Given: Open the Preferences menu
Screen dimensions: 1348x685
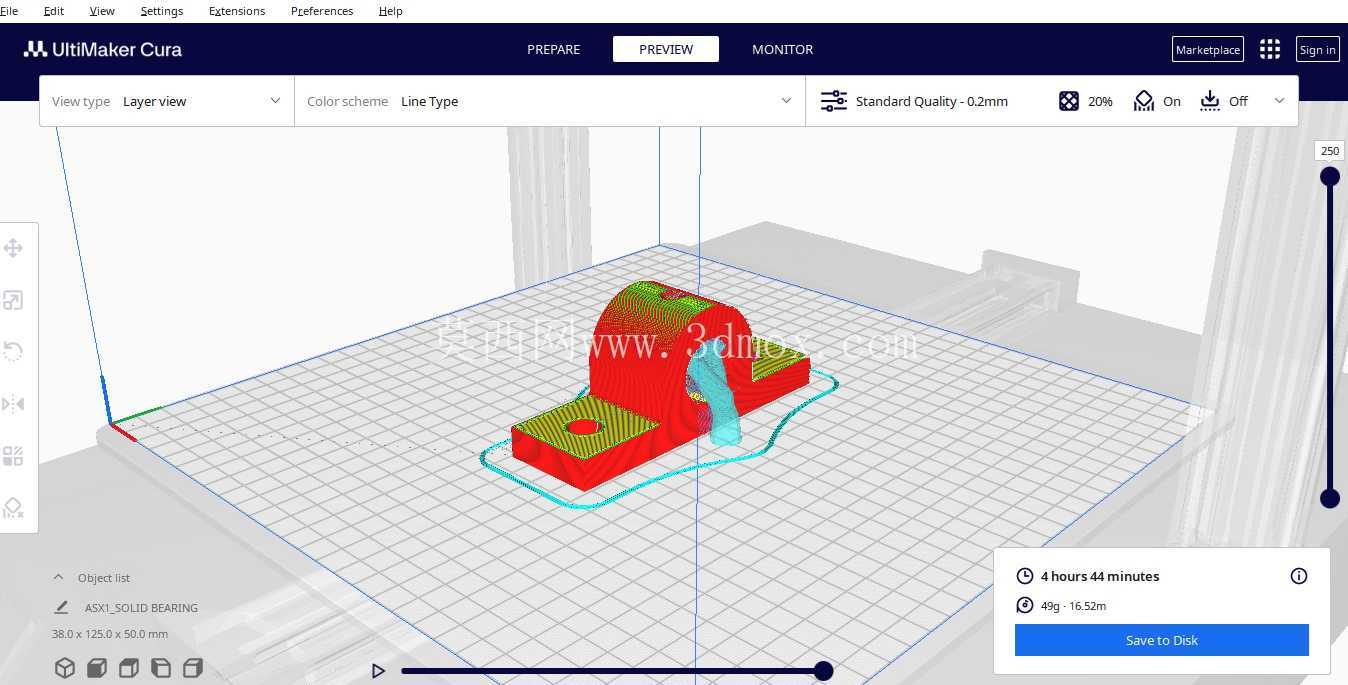Looking at the screenshot, I should pyautogui.click(x=322, y=11).
